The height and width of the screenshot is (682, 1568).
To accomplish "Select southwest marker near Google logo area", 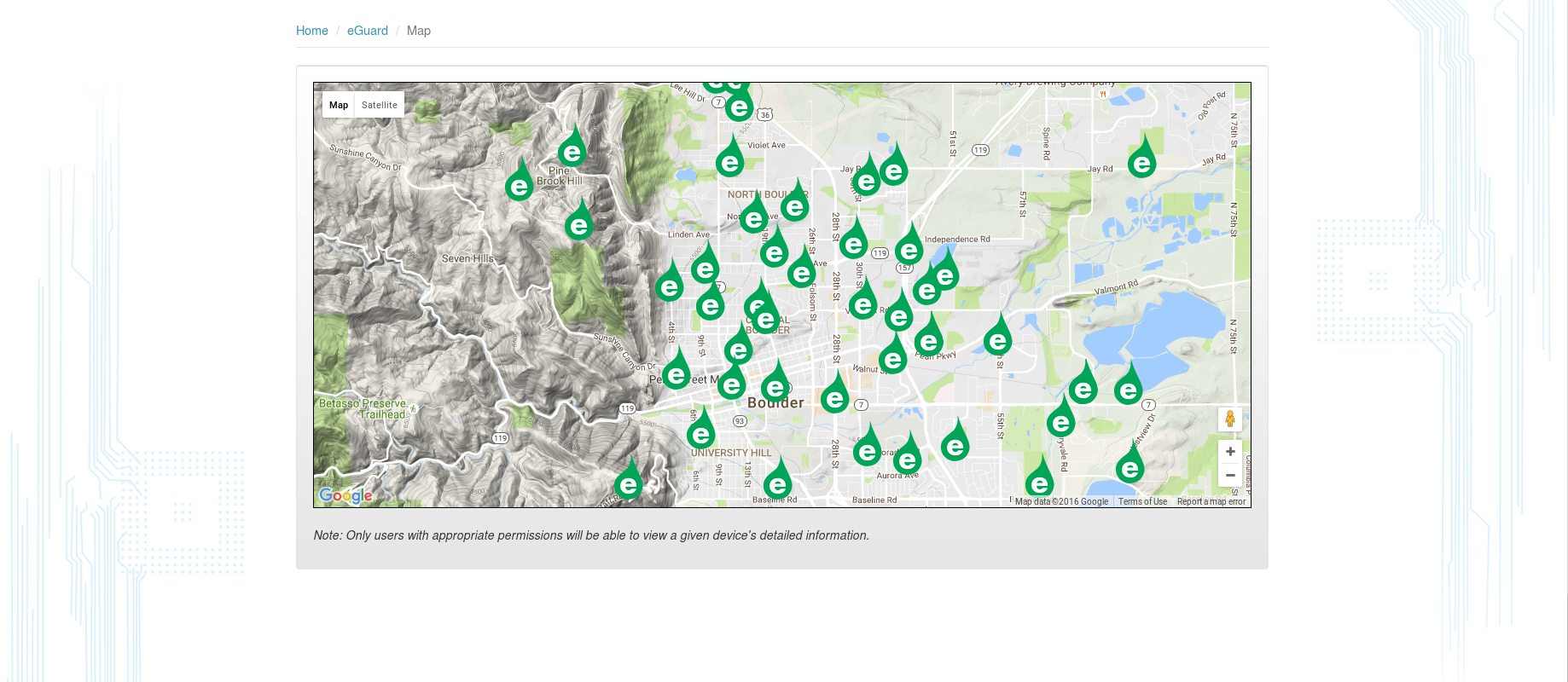I will point(629,479).
